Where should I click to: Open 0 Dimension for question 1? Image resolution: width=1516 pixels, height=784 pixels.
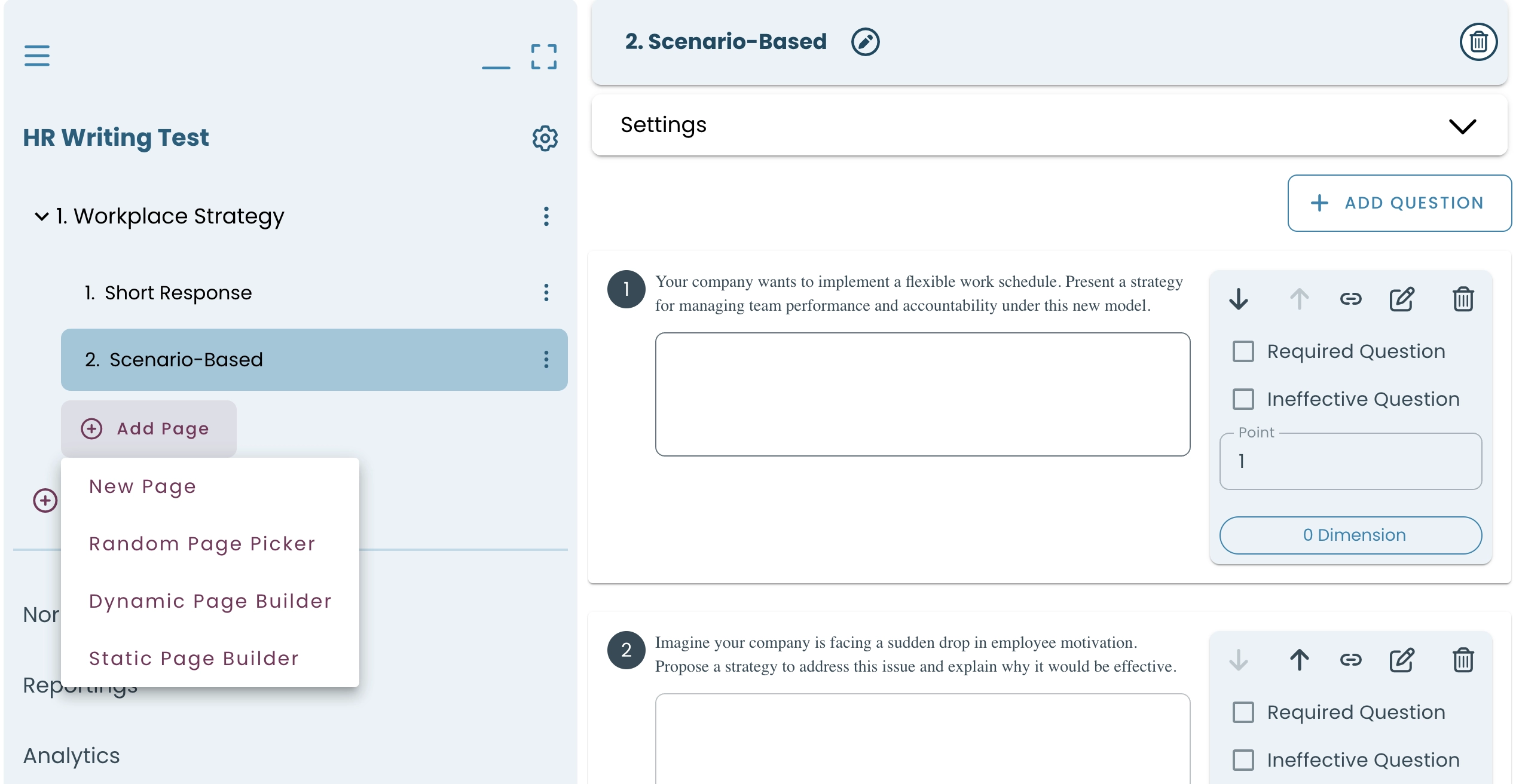pos(1350,535)
